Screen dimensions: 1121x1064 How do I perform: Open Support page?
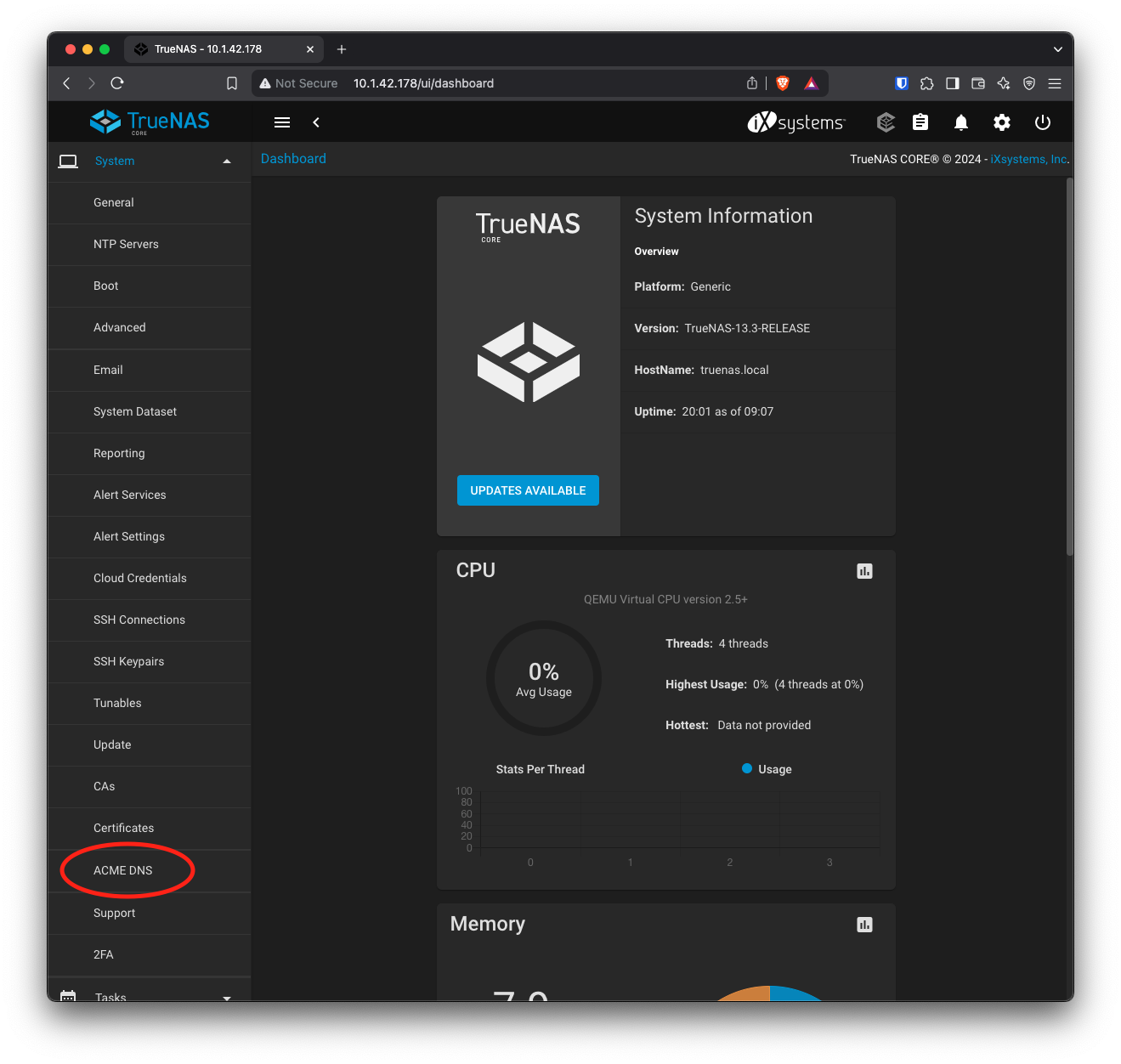(150, 914)
